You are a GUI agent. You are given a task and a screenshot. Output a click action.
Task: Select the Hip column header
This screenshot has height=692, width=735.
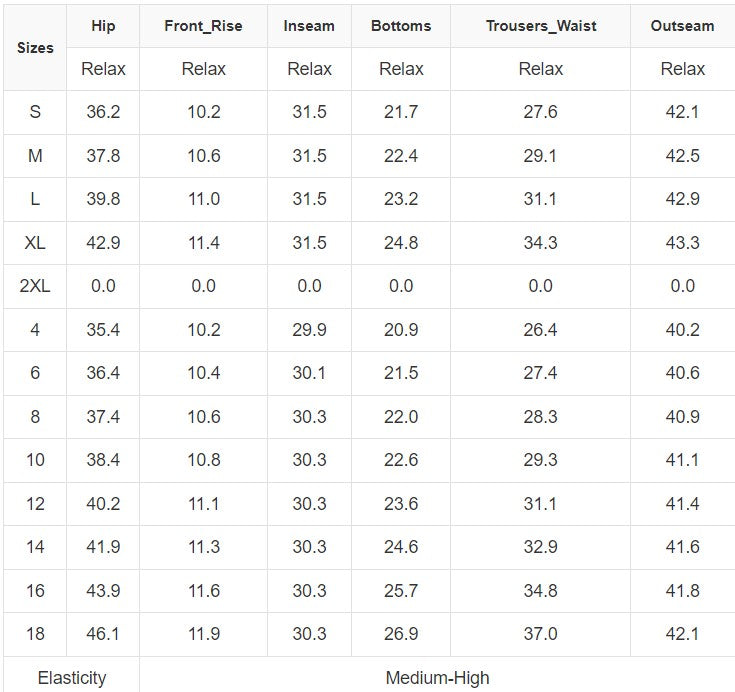coord(103,26)
